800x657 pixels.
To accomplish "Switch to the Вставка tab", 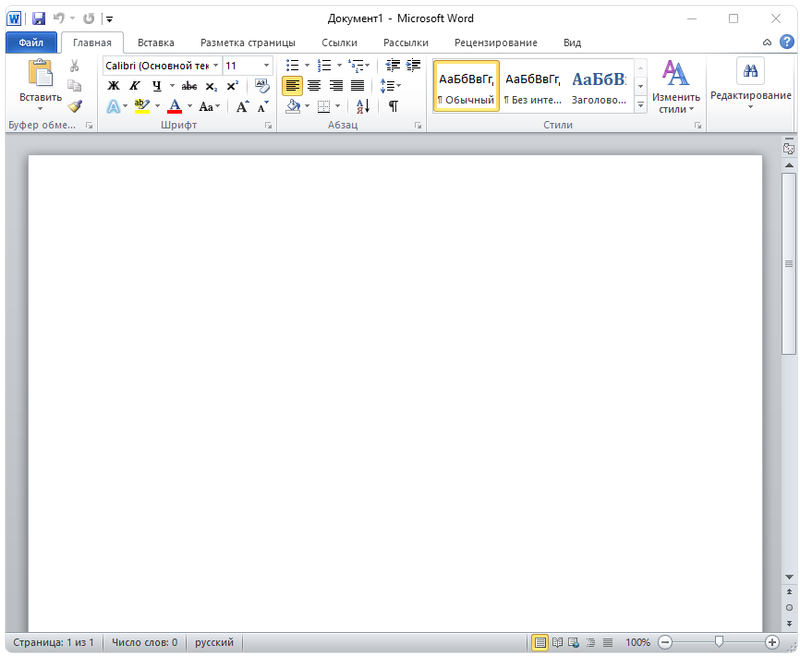I will 156,43.
